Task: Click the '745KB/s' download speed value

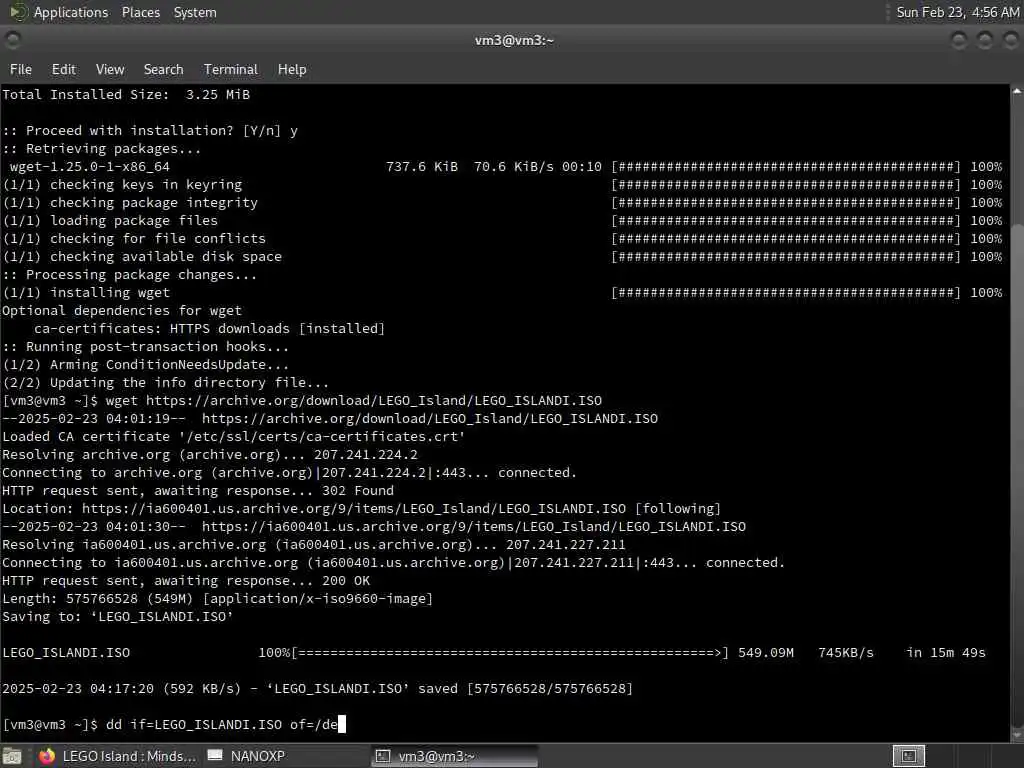Action: (x=846, y=652)
